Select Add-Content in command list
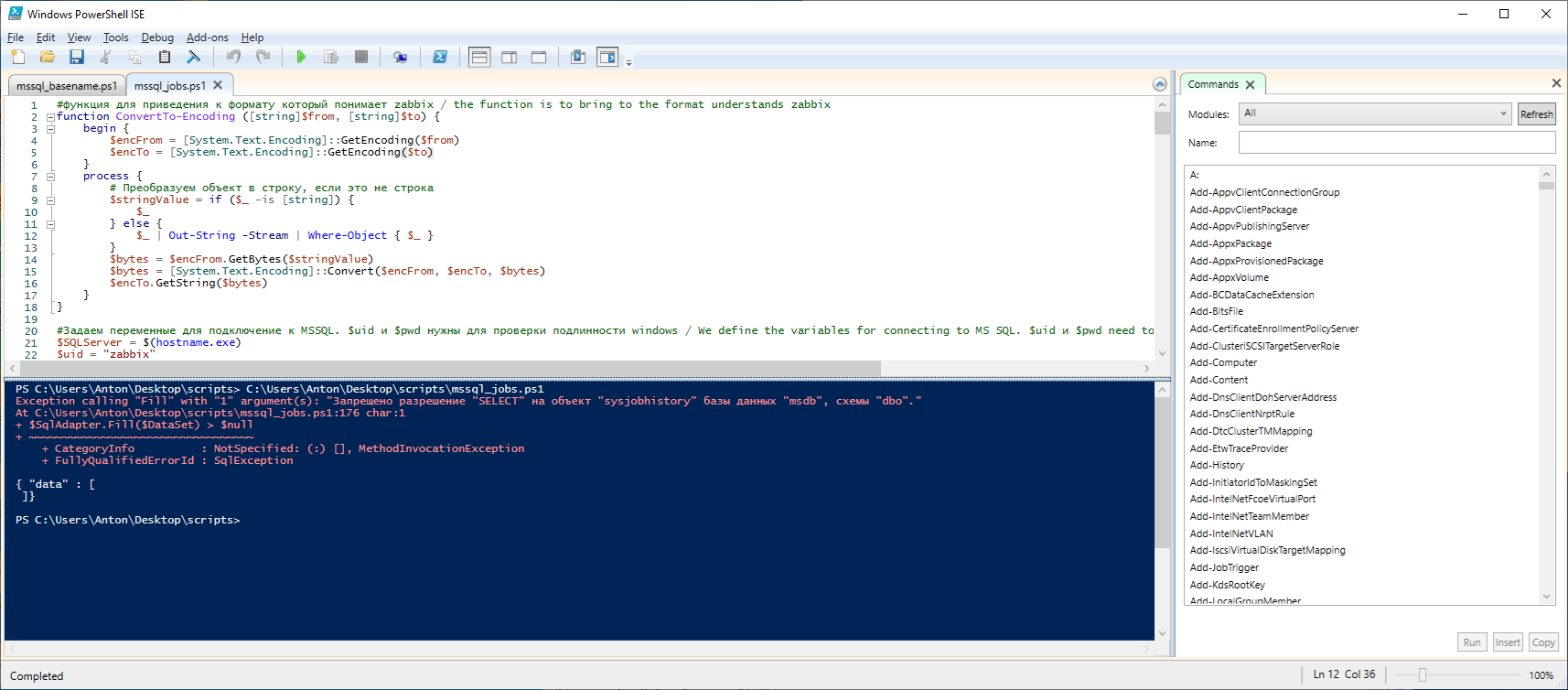This screenshot has height=690, width=1568. pos(1219,380)
